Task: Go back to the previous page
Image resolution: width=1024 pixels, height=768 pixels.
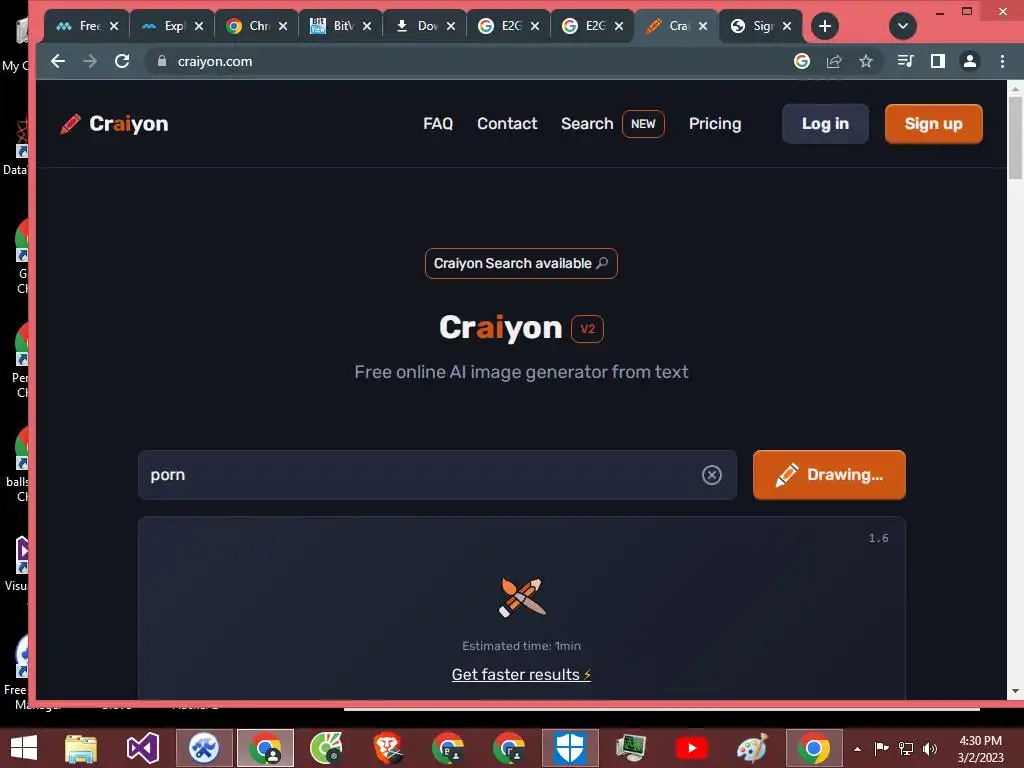Action: (57, 61)
